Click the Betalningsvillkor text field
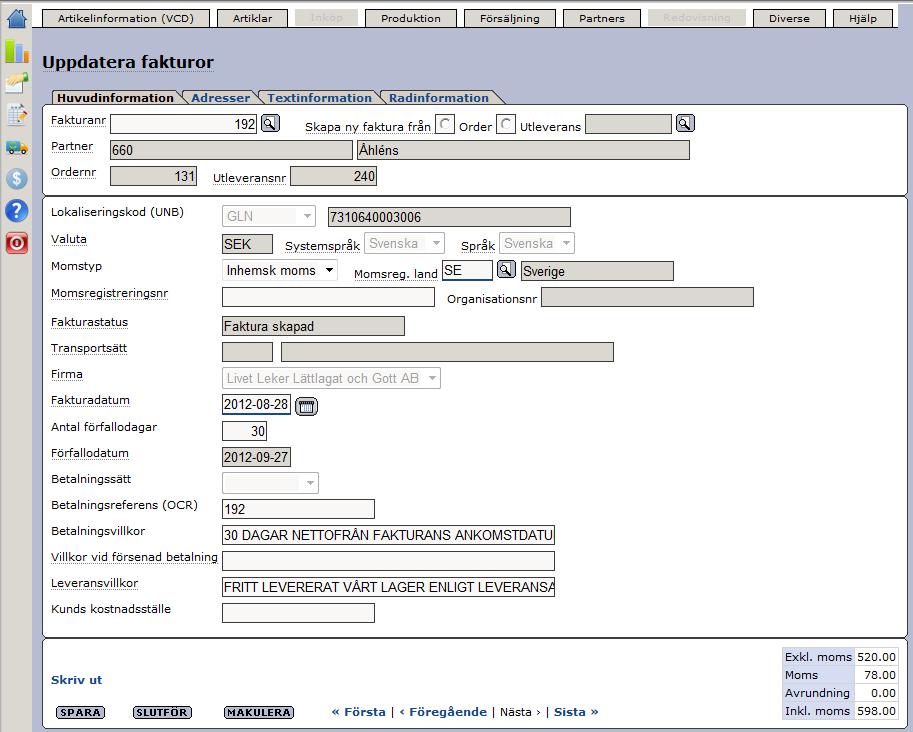The height and width of the screenshot is (732, 913). (388, 535)
